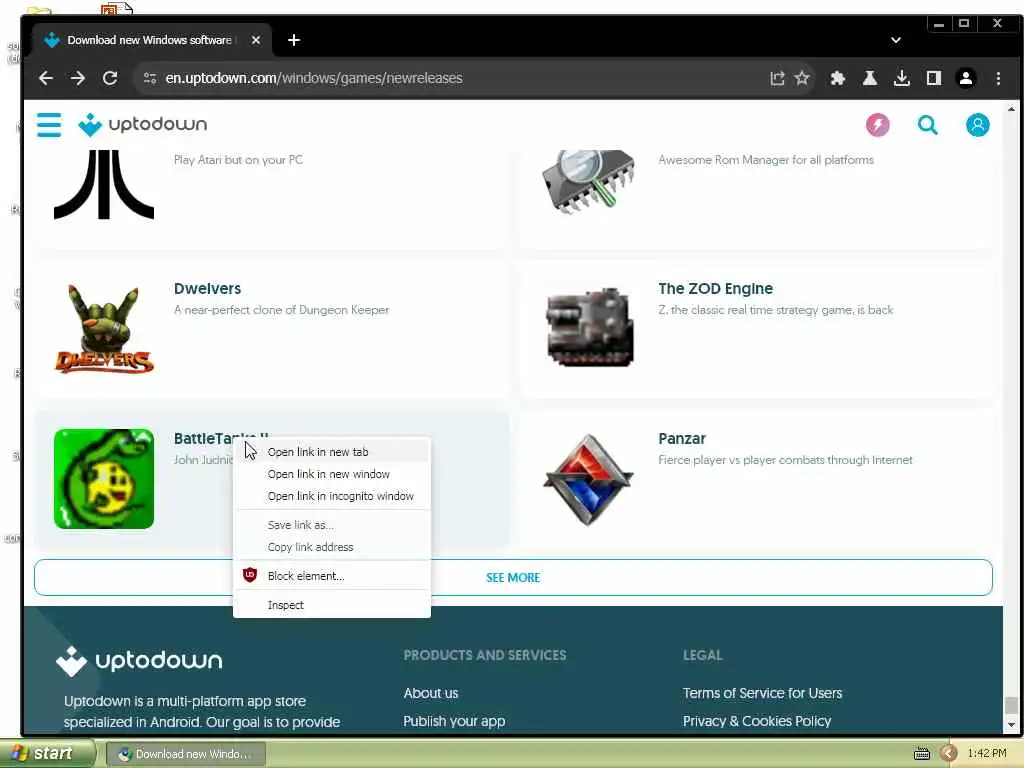Click the page scrollbar down arrow
1024x768 pixels.
[1011, 725]
